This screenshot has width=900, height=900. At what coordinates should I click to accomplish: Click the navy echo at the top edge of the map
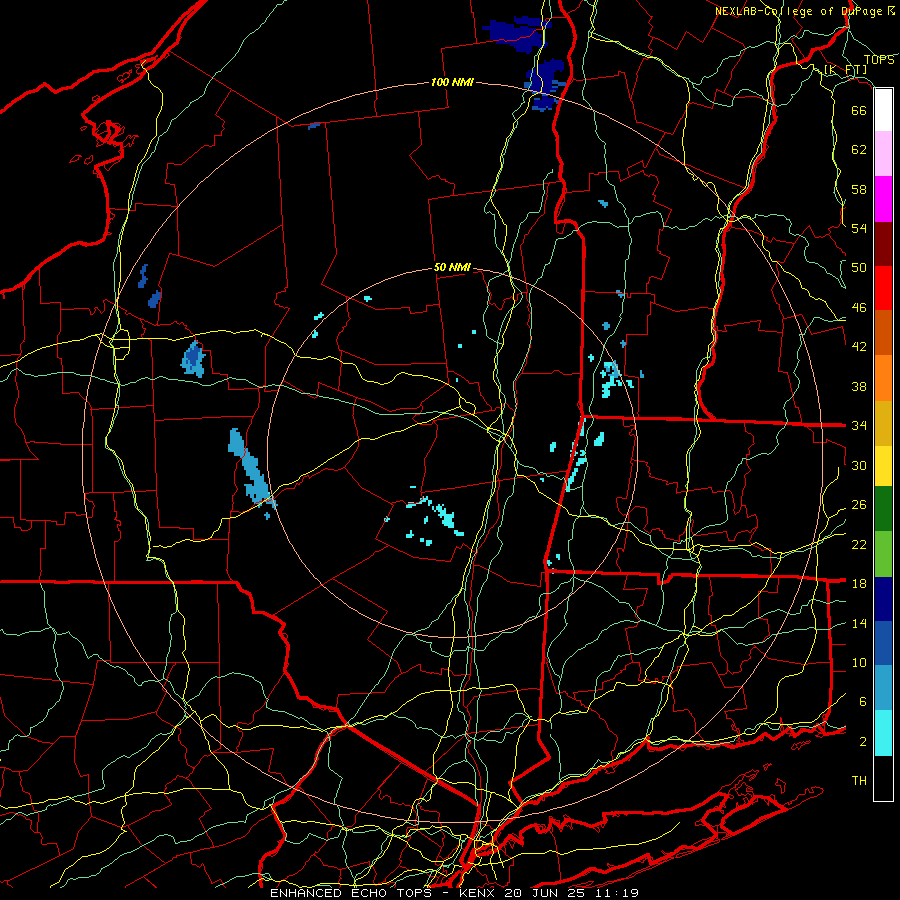coord(517,33)
